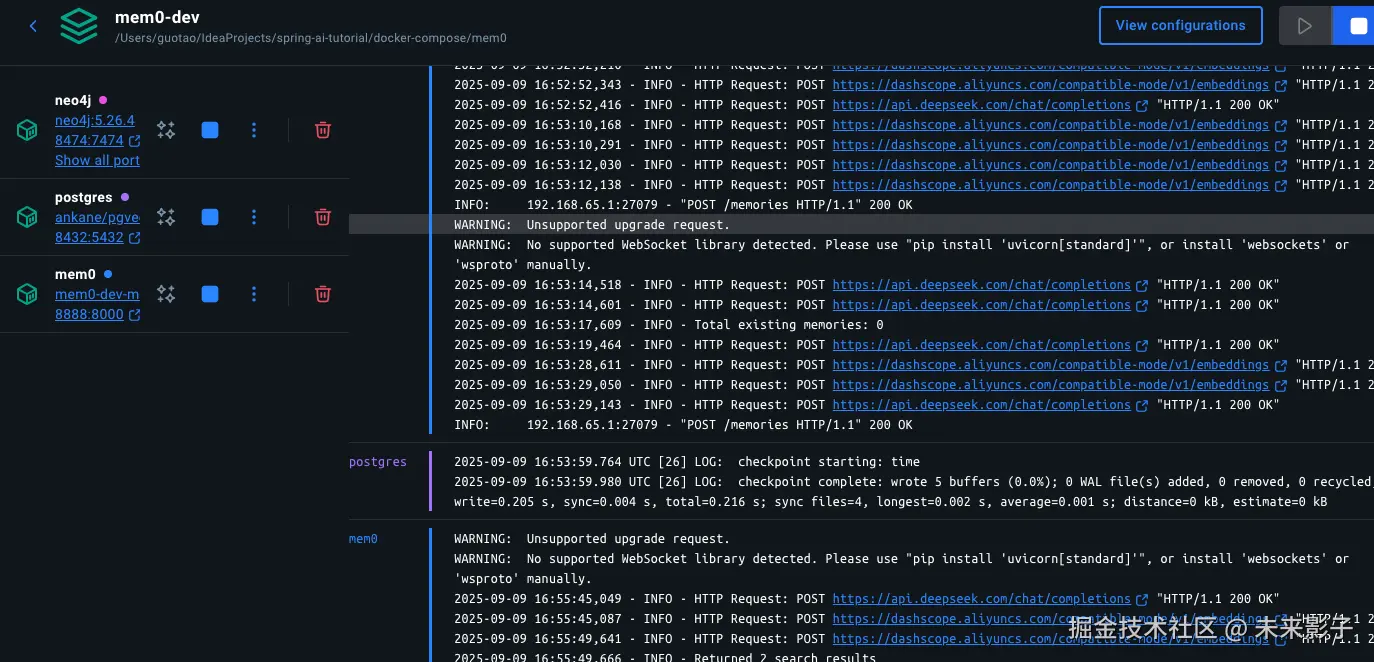Click the 'checkpoint starting: time' log line
The image size is (1374, 662).
(687, 462)
